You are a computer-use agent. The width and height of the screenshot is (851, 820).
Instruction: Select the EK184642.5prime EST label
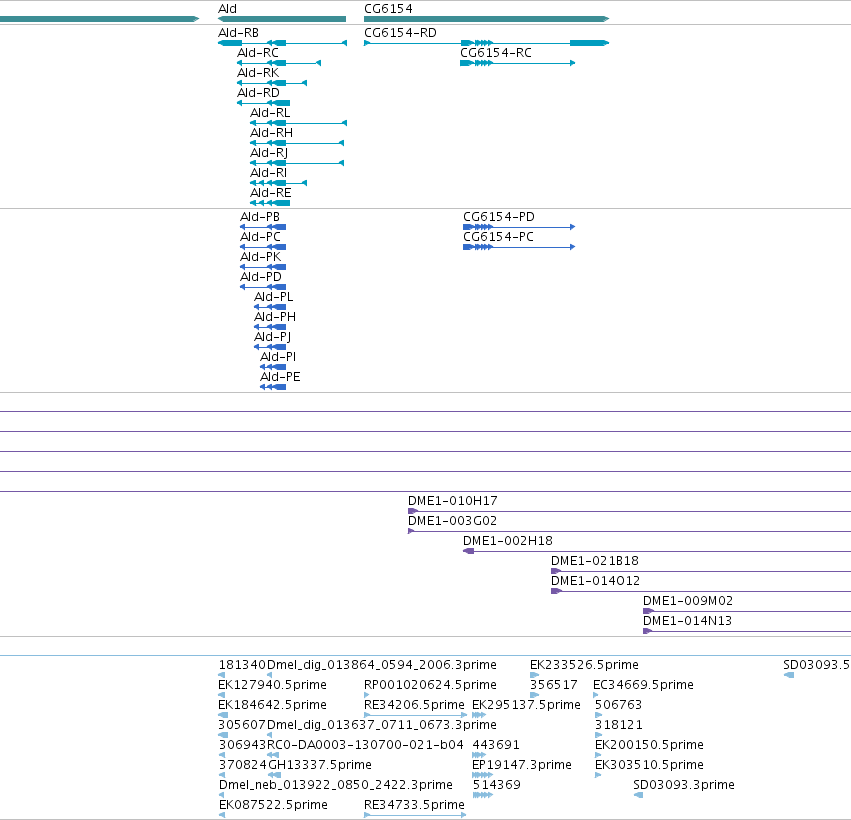[x=272, y=705]
